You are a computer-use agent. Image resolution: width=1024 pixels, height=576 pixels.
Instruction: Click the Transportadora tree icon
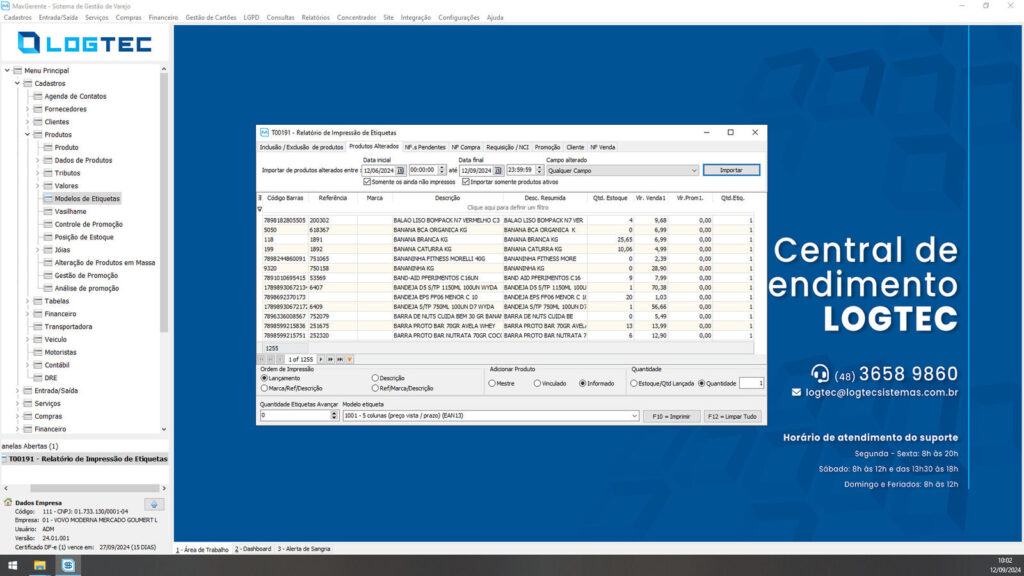click(38, 327)
